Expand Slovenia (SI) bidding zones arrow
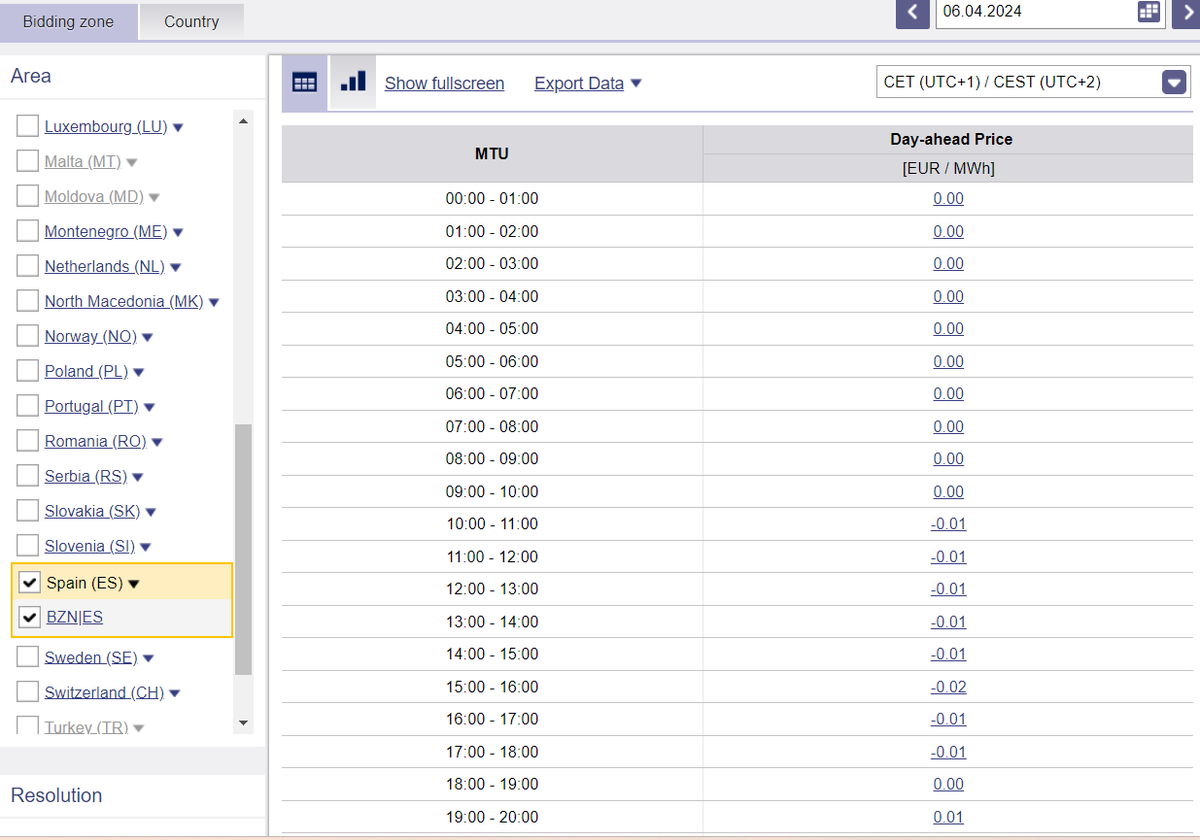The width and height of the screenshot is (1200, 840). pos(145,547)
